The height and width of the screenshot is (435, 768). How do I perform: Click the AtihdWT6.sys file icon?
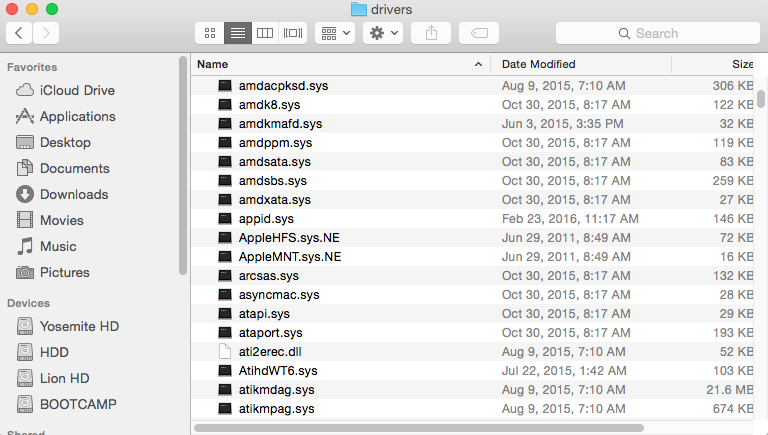click(225, 371)
